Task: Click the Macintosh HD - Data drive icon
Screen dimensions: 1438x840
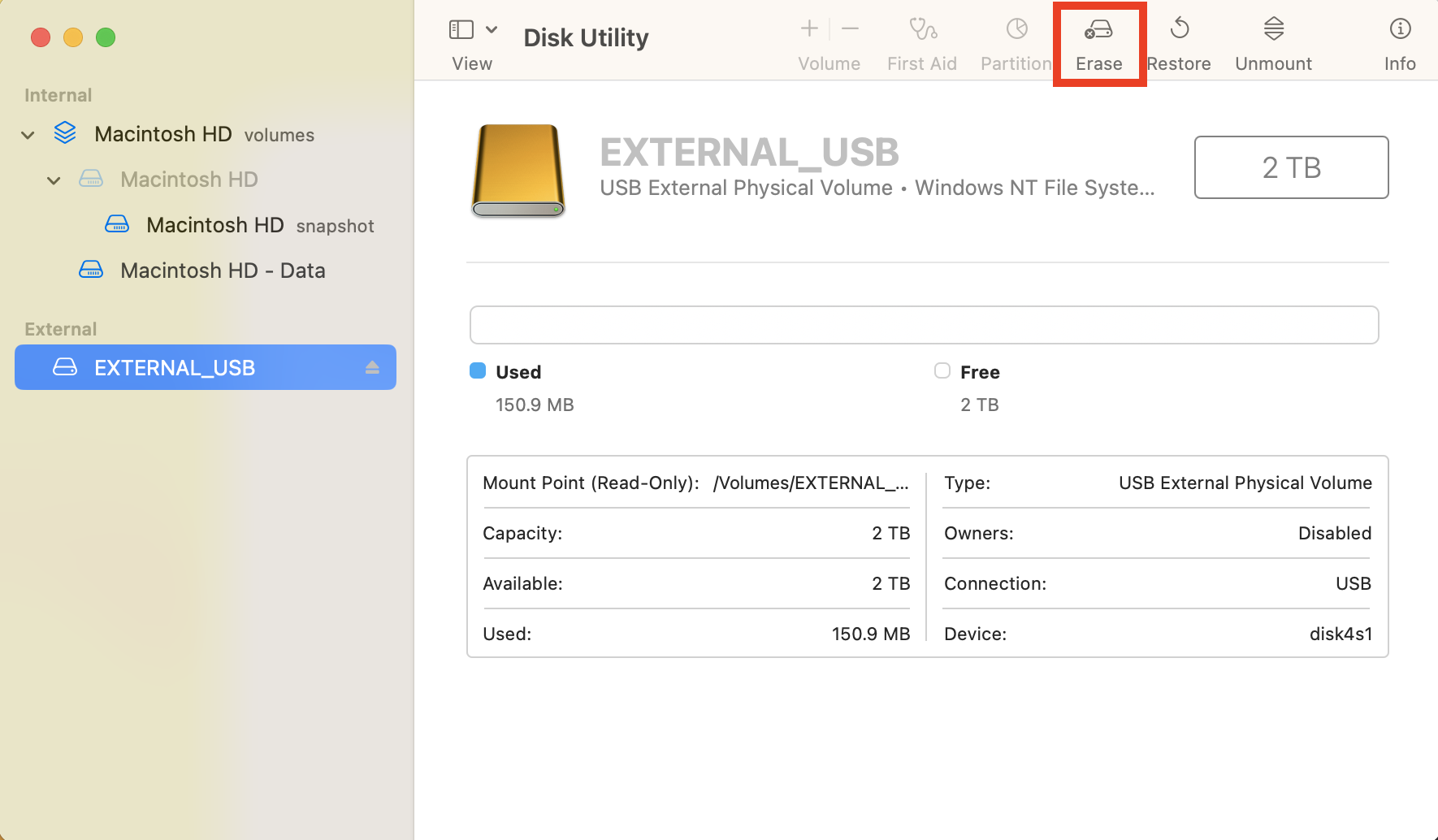Action: (91, 270)
